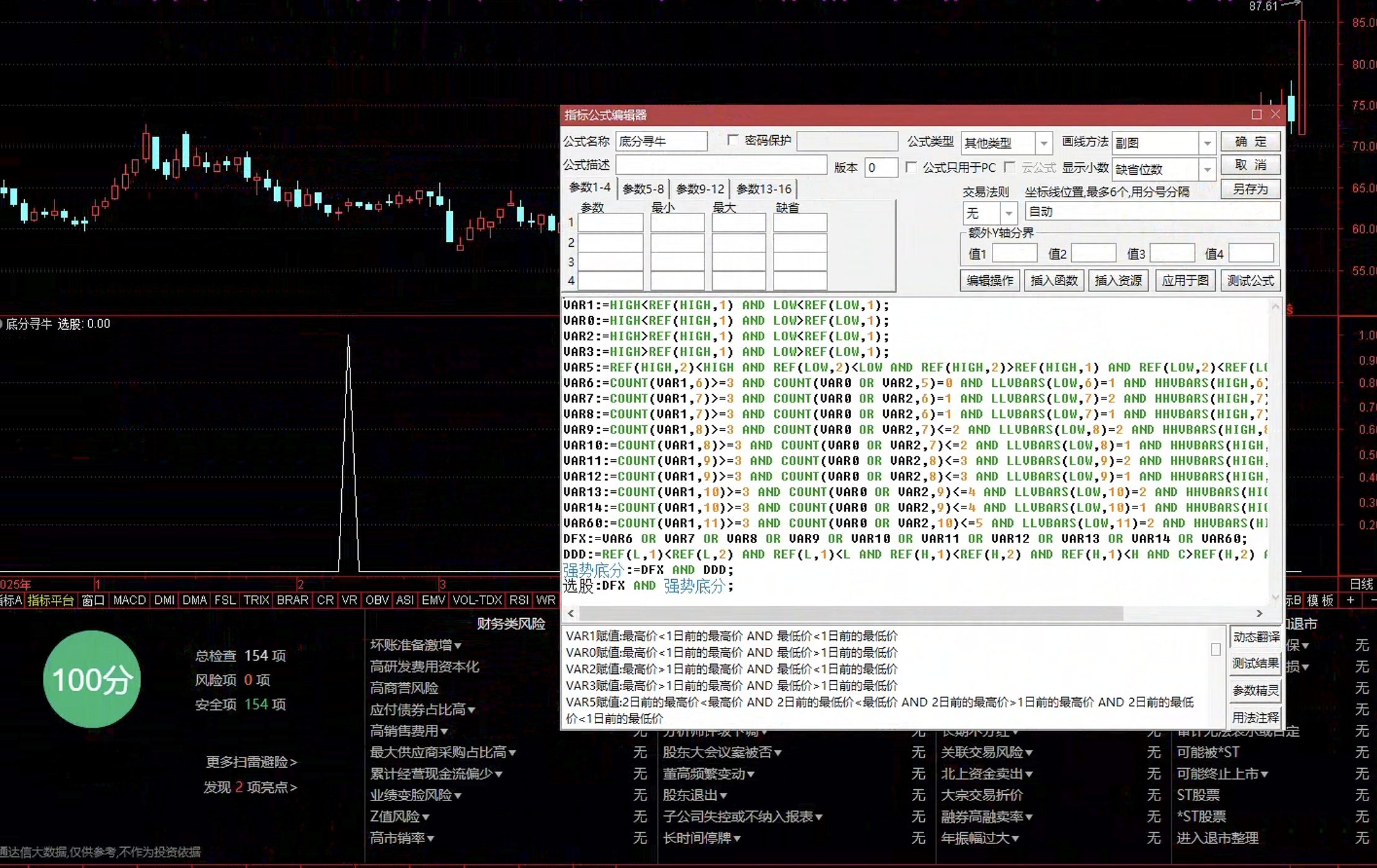Click the 确定 button in formula editor
Viewport: 1377px width, 868px height.
click(x=1250, y=141)
